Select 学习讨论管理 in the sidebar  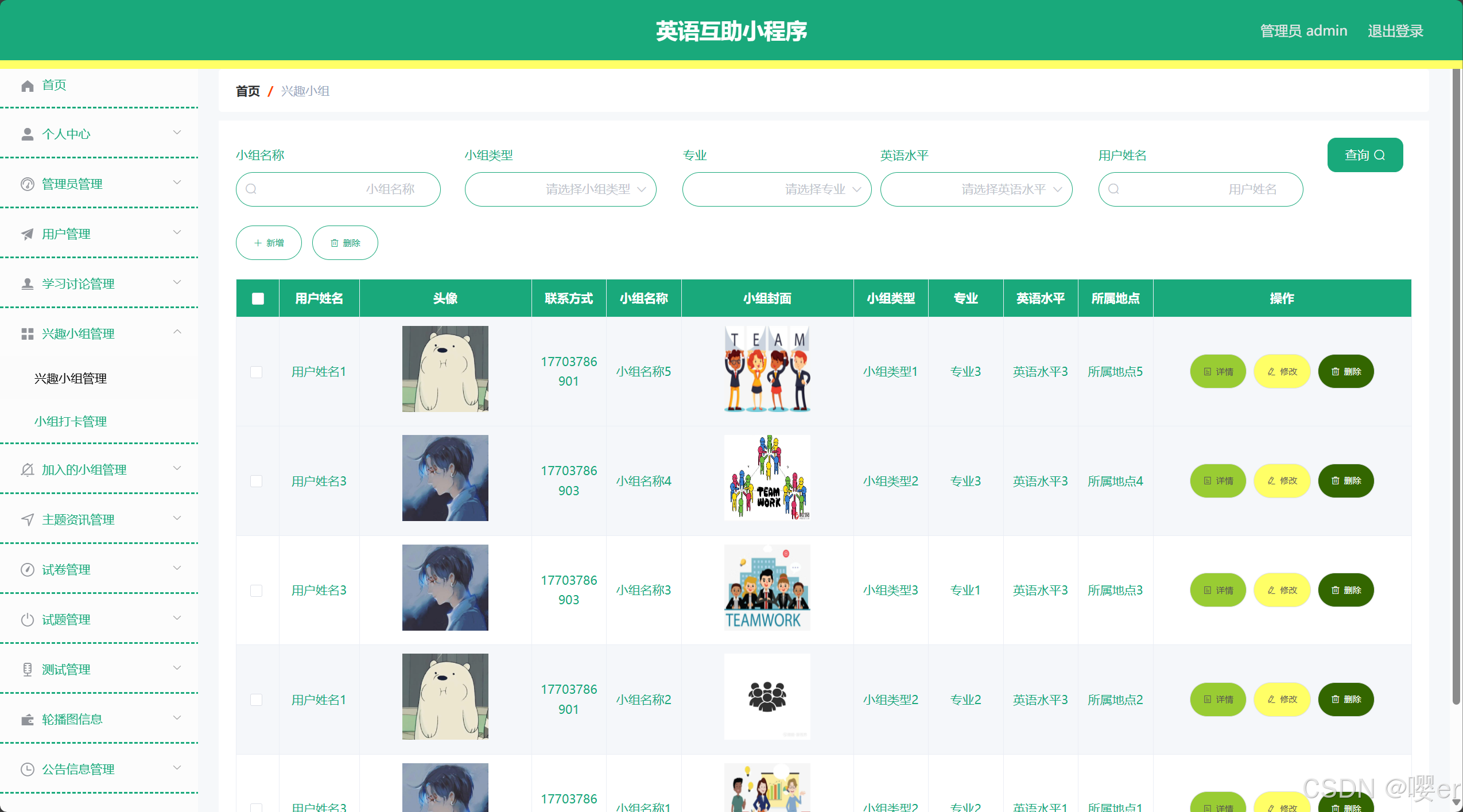coord(78,284)
